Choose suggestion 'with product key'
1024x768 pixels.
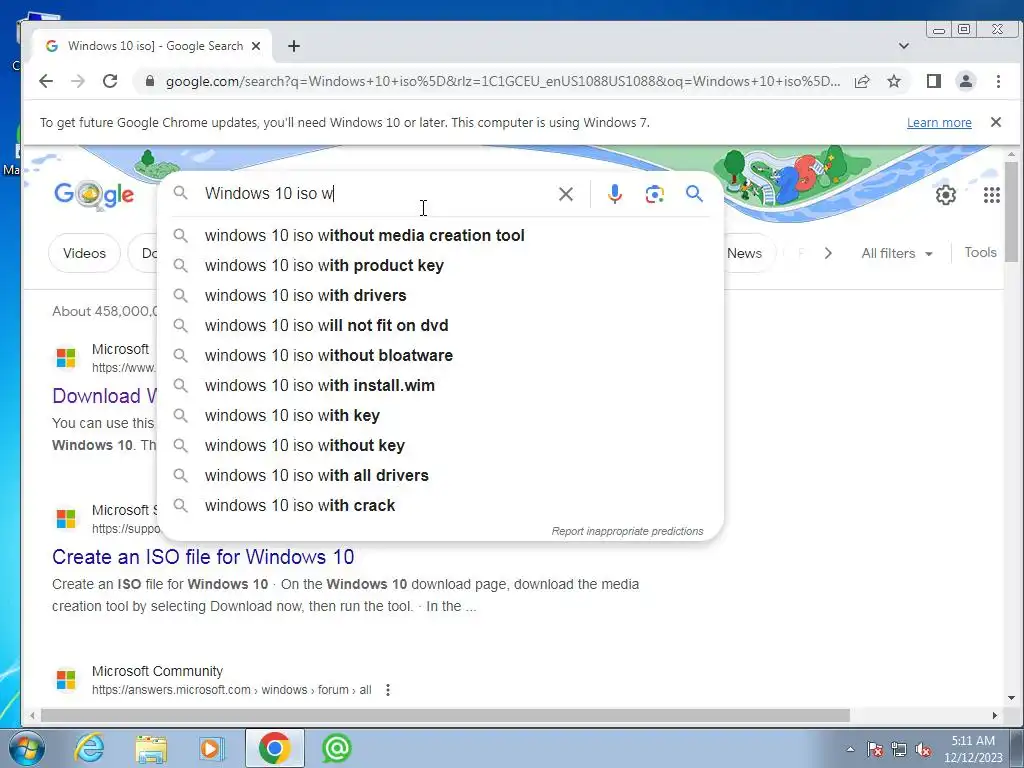pos(441,266)
